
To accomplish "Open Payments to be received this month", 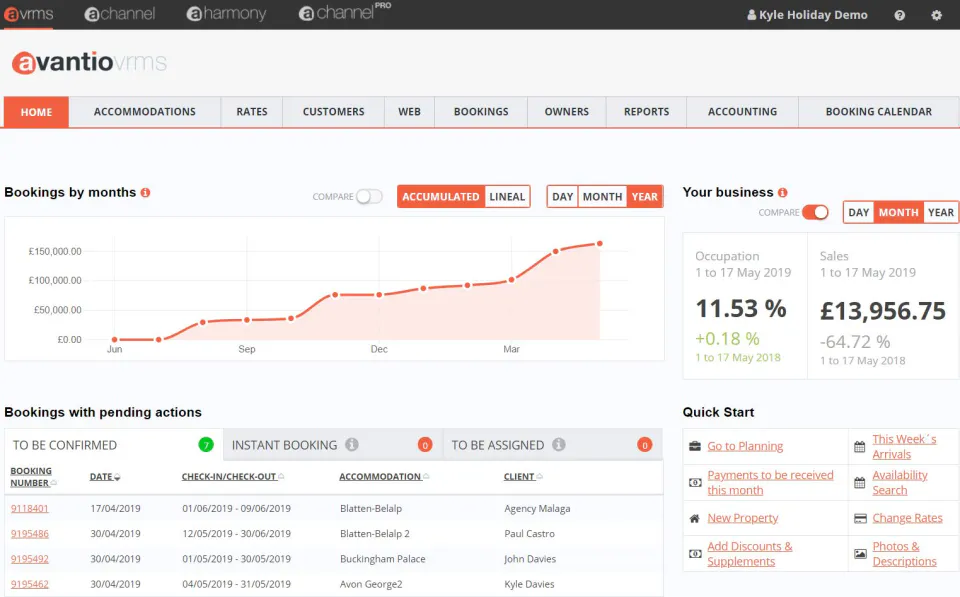I will coord(770,482).
